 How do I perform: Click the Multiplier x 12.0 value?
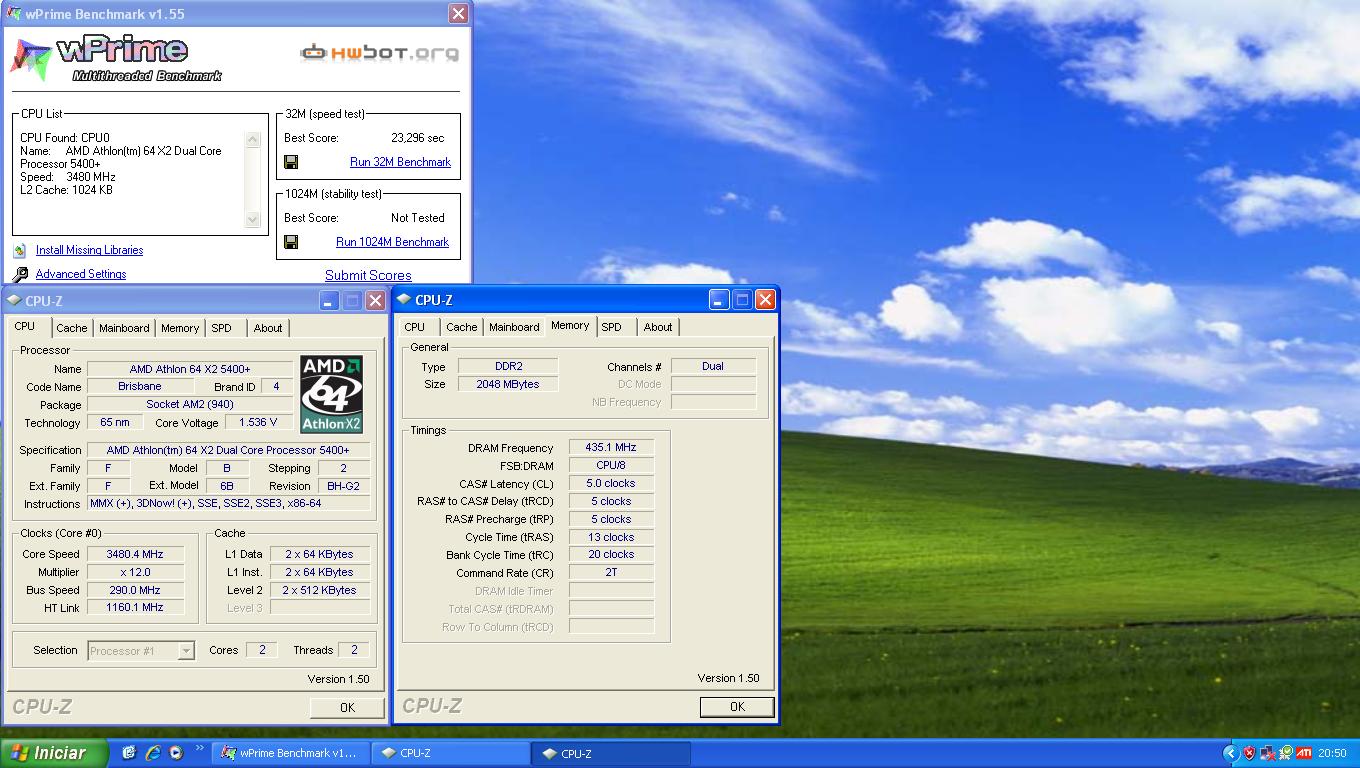pos(135,572)
